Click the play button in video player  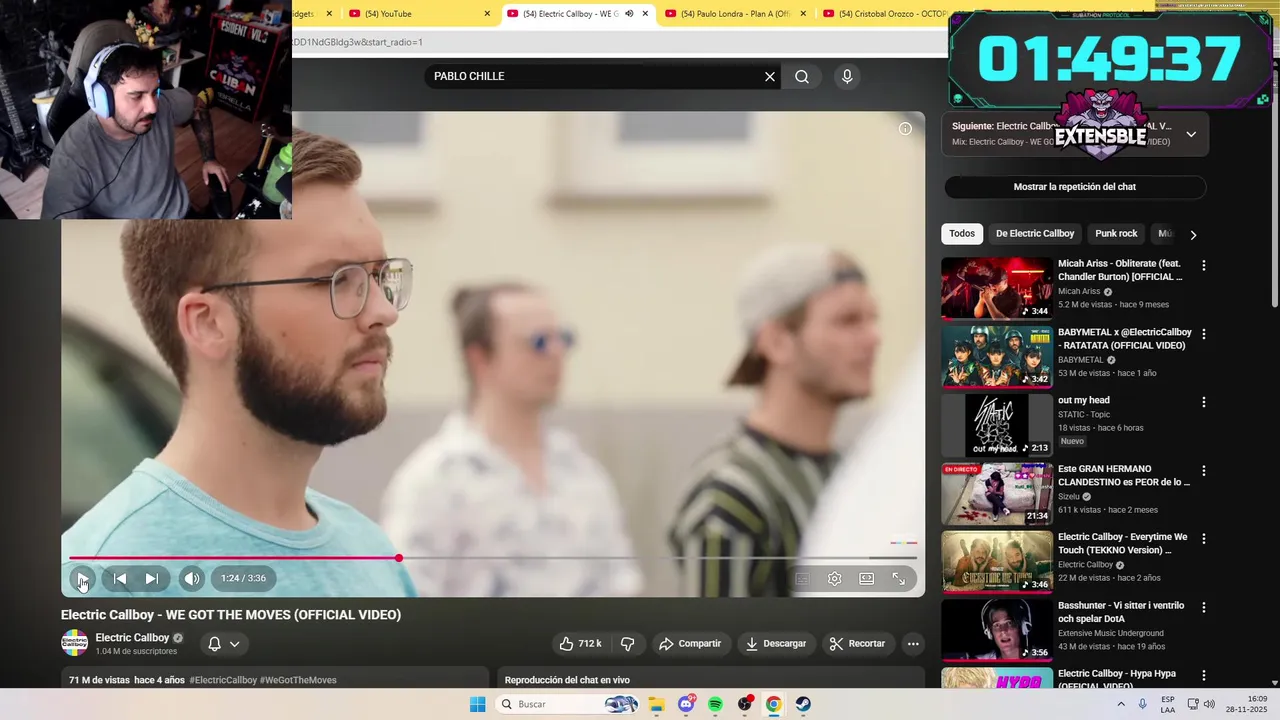(x=82, y=578)
